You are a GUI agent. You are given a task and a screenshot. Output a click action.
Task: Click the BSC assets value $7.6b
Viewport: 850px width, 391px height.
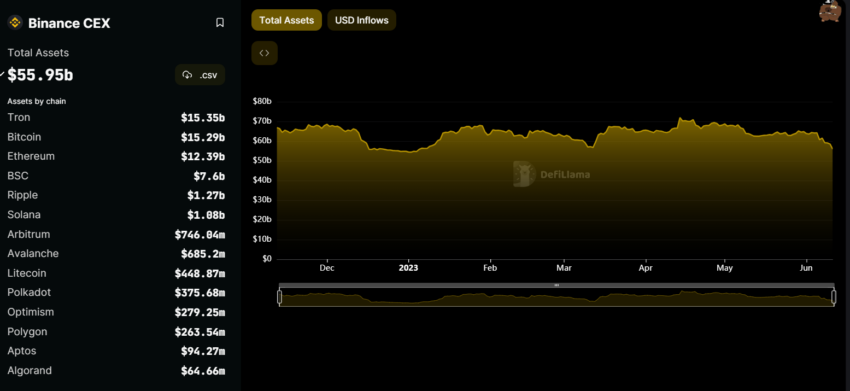[x=209, y=176]
